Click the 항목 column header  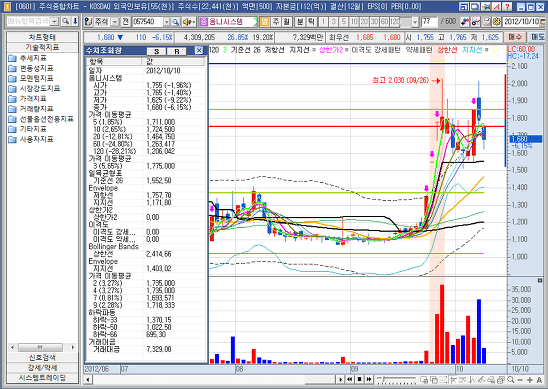click(114, 62)
